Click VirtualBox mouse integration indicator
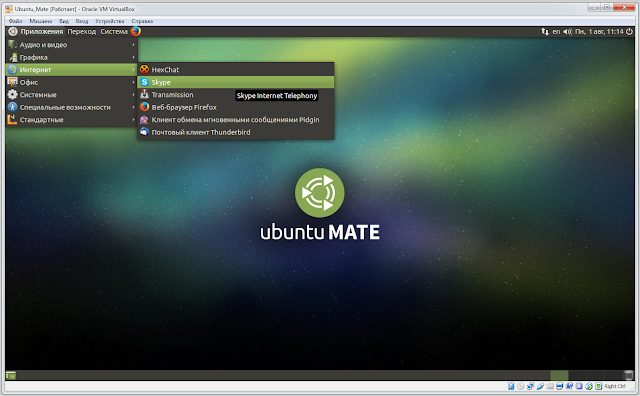The image size is (640, 396). click(589, 386)
